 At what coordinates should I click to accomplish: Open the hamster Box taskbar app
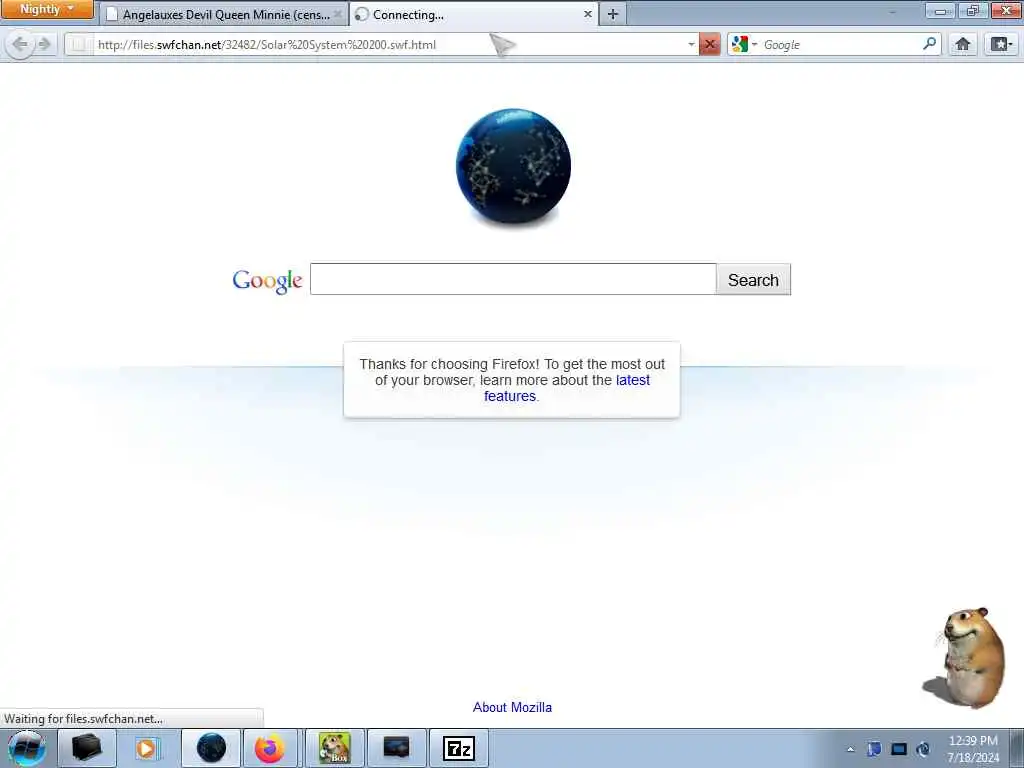coord(334,748)
